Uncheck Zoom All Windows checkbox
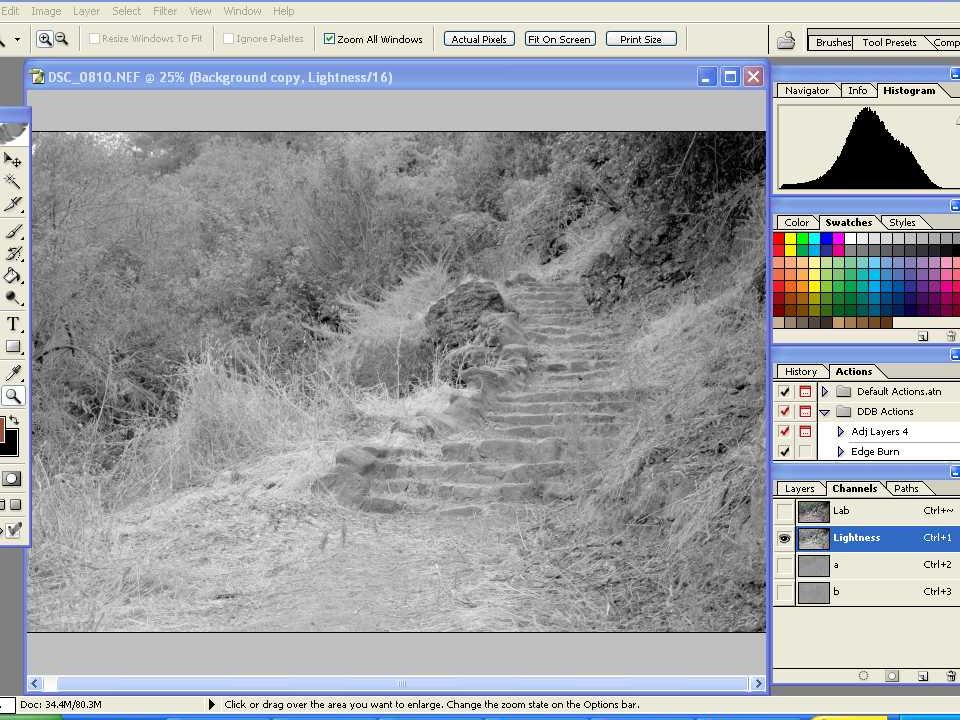This screenshot has width=960, height=720. tap(329, 39)
